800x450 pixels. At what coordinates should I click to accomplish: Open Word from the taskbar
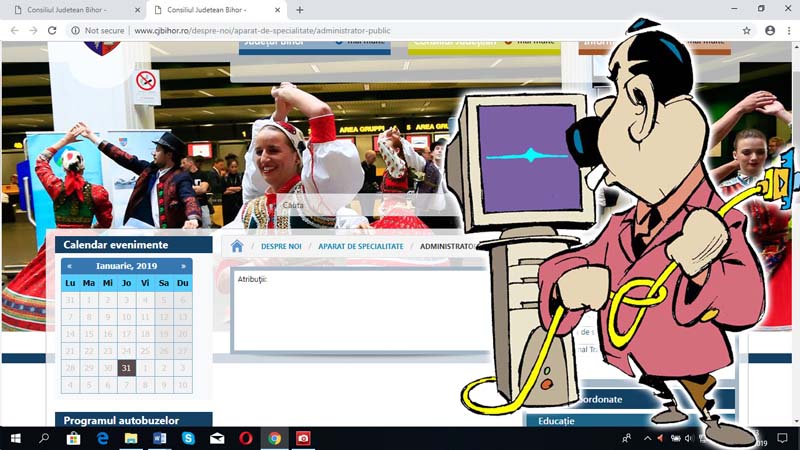pyautogui.click(x=159, y=438)
